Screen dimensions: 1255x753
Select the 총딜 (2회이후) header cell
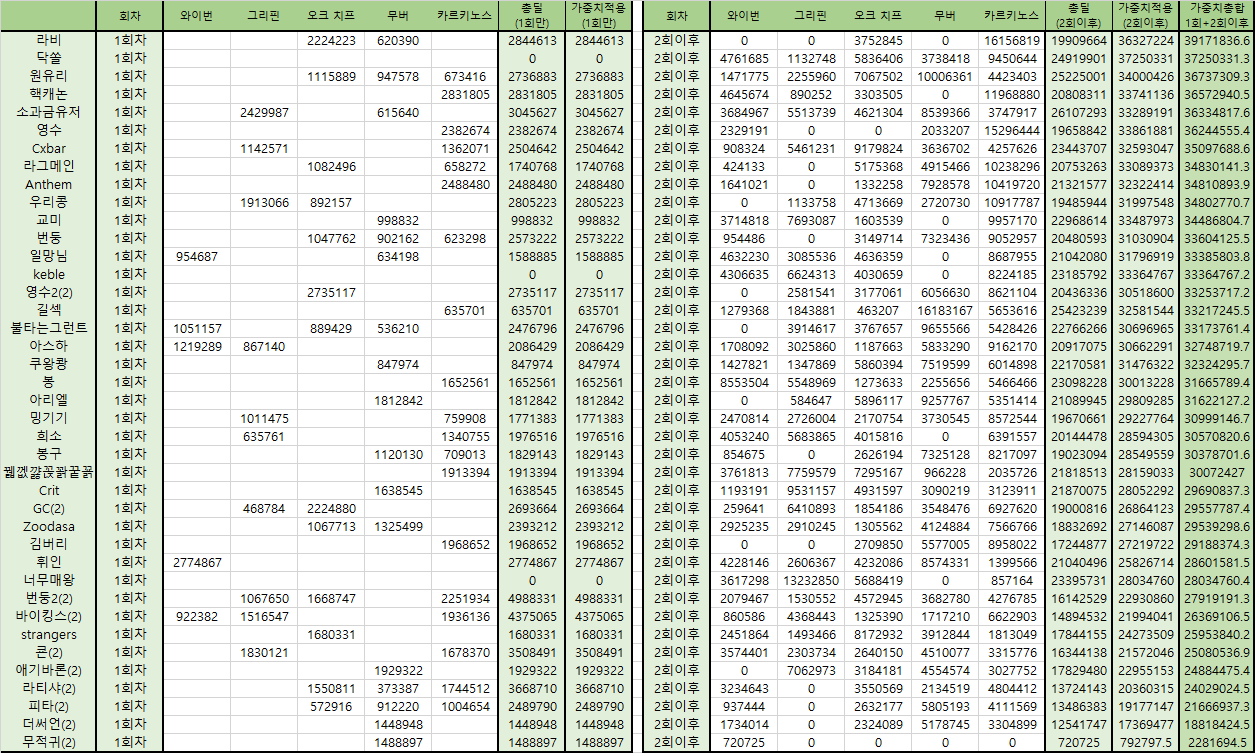(x=1079, y=15)
